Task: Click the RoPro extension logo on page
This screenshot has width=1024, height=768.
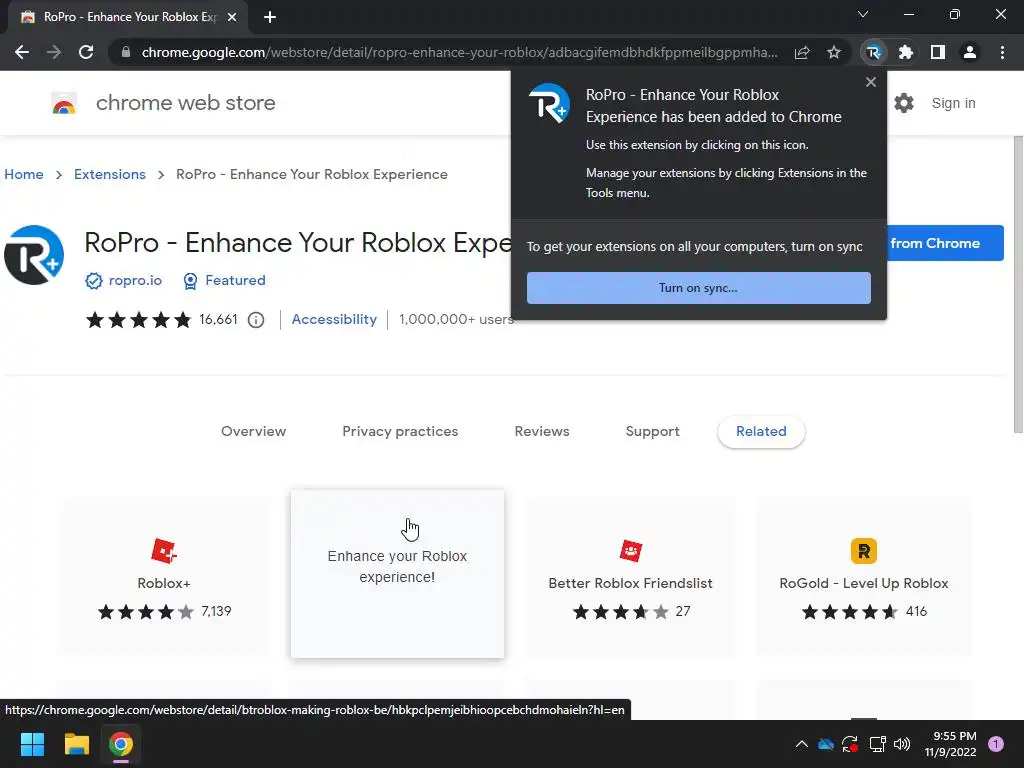Action: [x=34, y=255]
